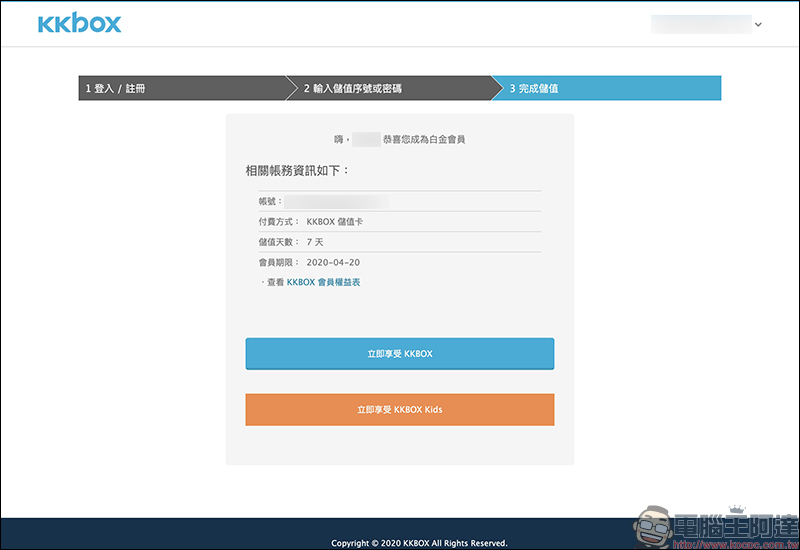800x550 pixels.
Task: Expand the account menu chevron arrow
Action: coord(758,24)
